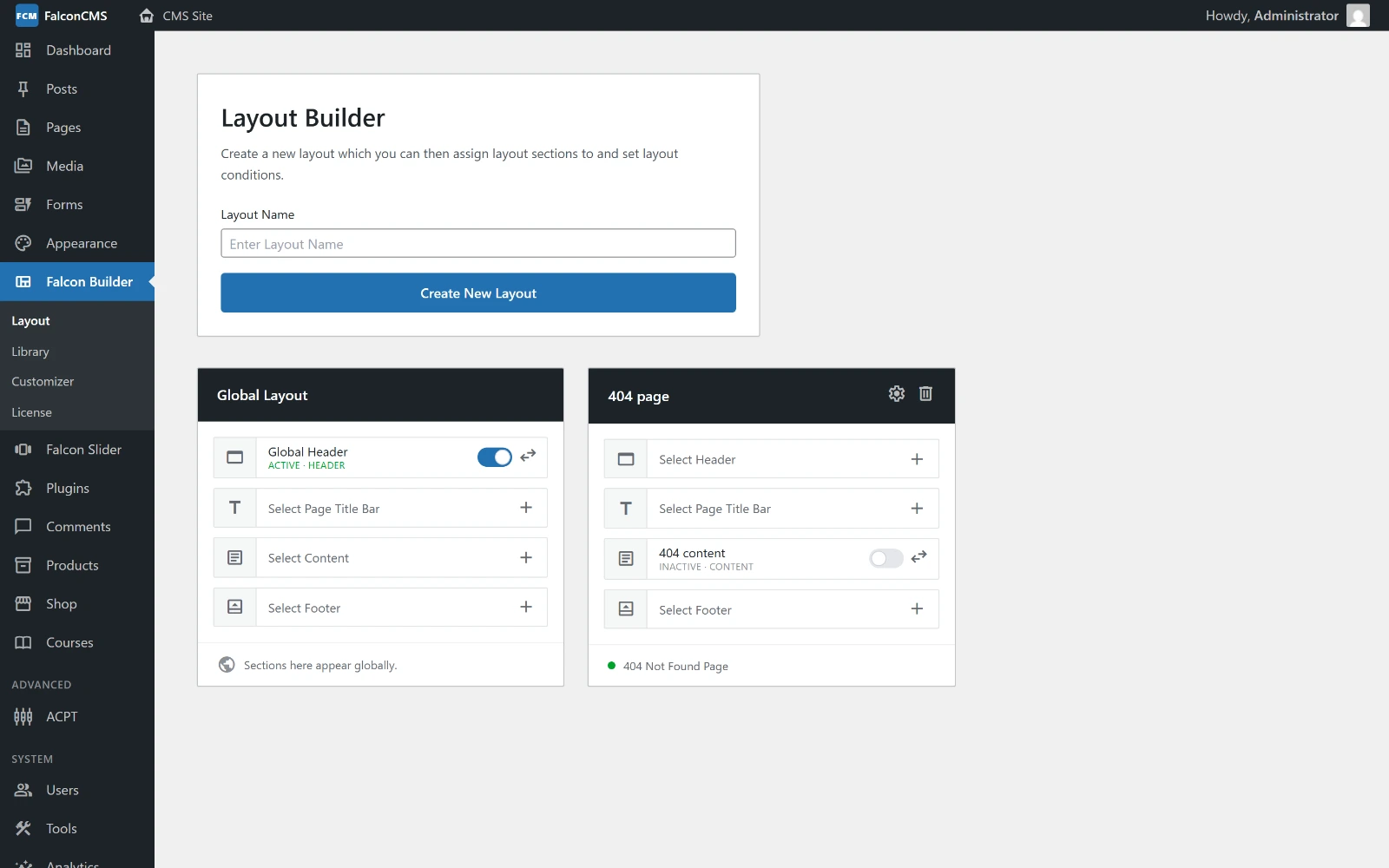Toggle off the Global Header switch
The height and width of the screenshot is (868, 1389).
(x=495, y=457)
